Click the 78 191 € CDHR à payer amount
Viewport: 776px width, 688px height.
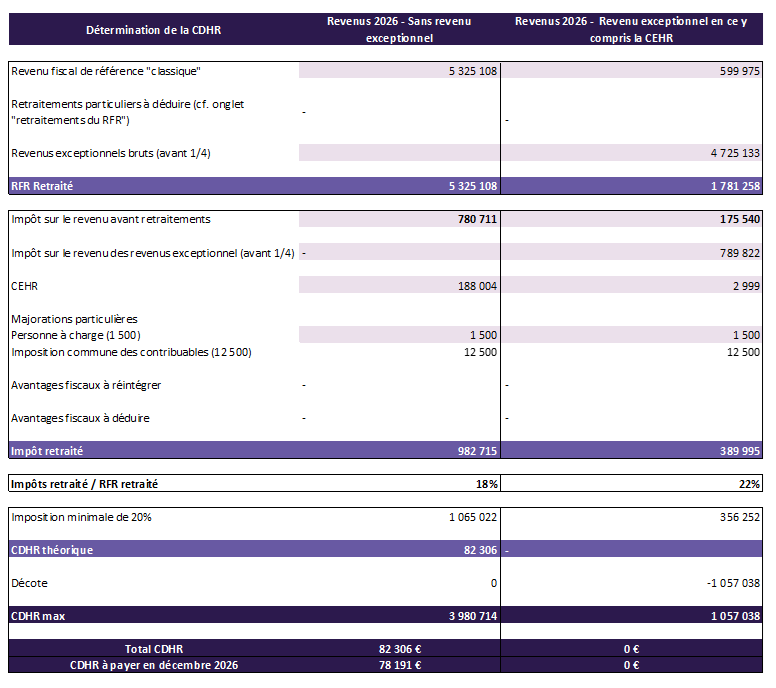point(399,664)
